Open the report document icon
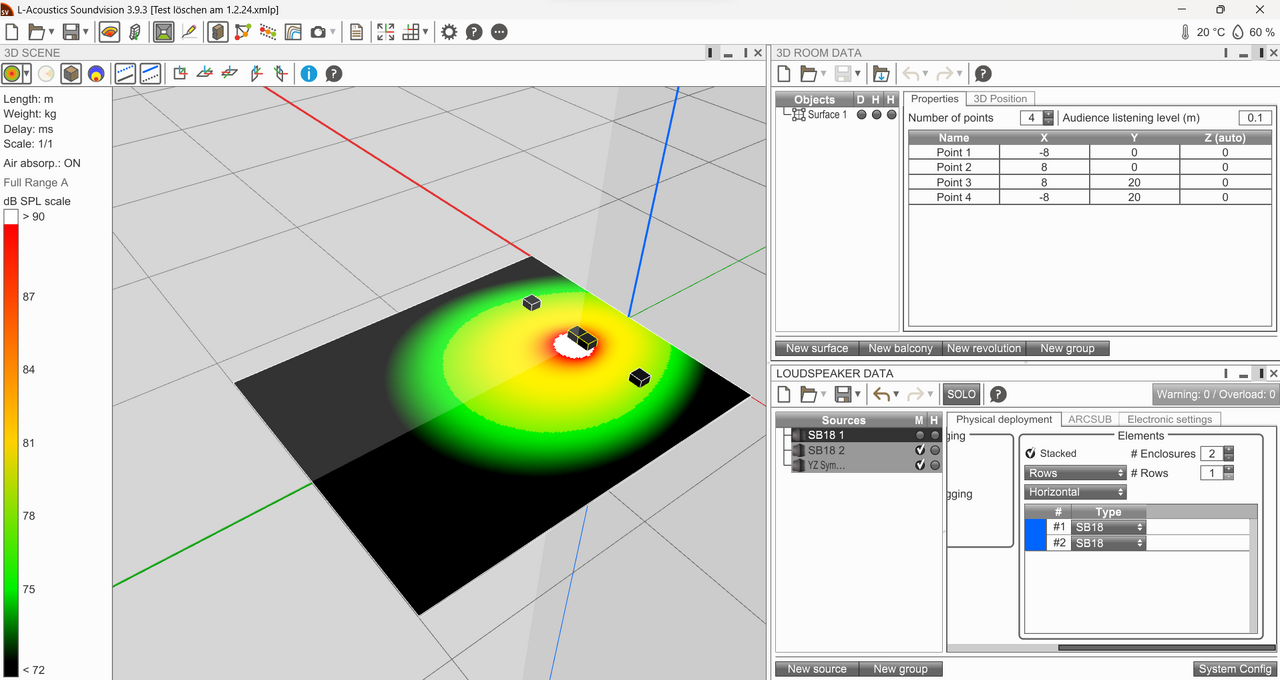The image size is (1280, 680). pos(357,32)
